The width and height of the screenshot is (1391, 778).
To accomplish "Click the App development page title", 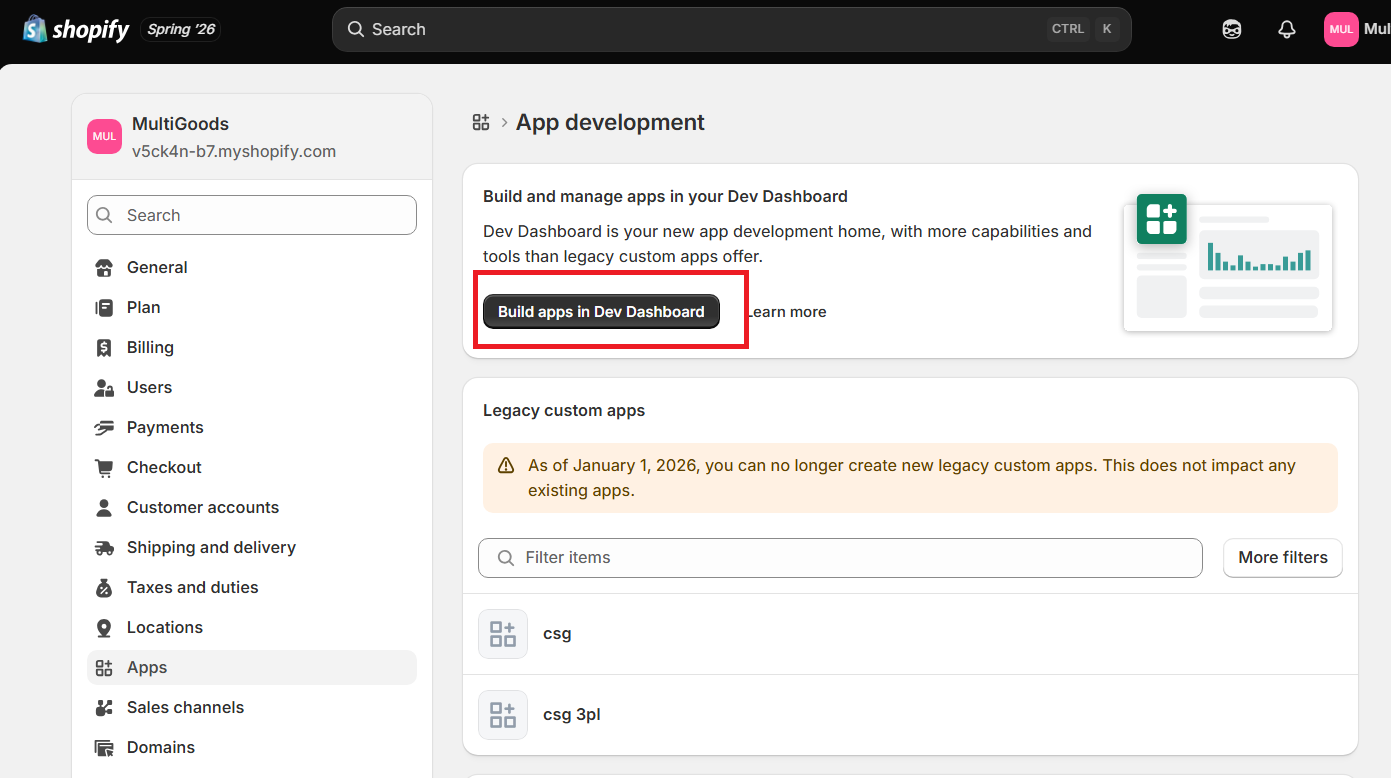I will pyautogui.click(x=610, y=122).
